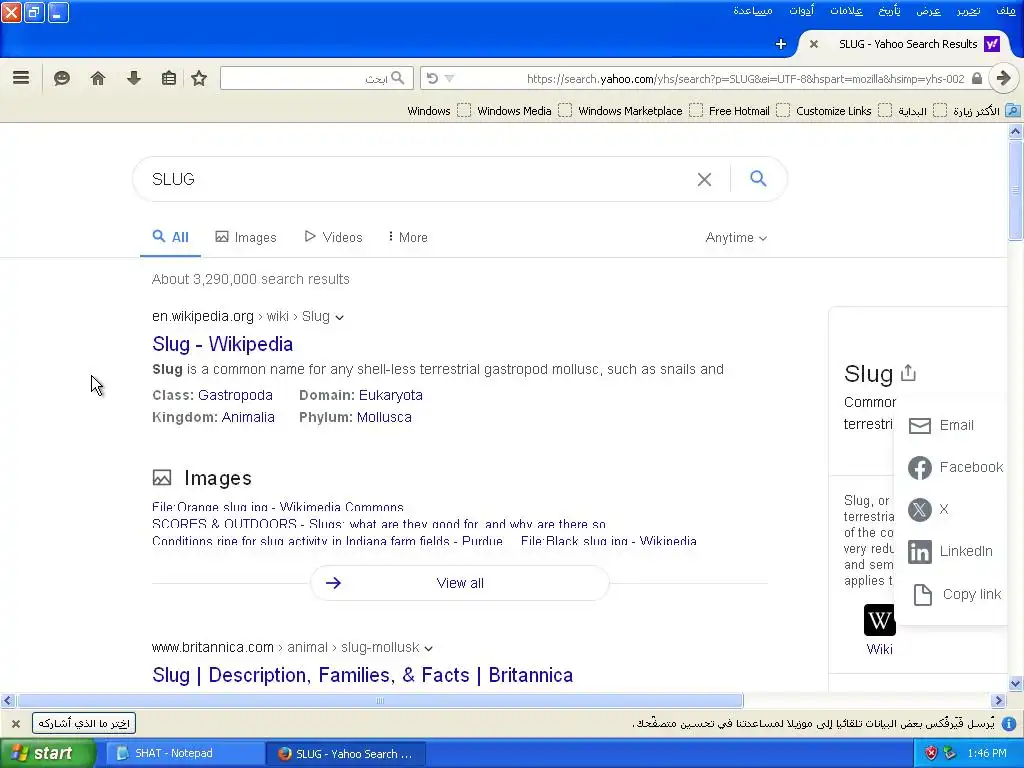
Task: Select the All results tab
Action: coord(170,237)
